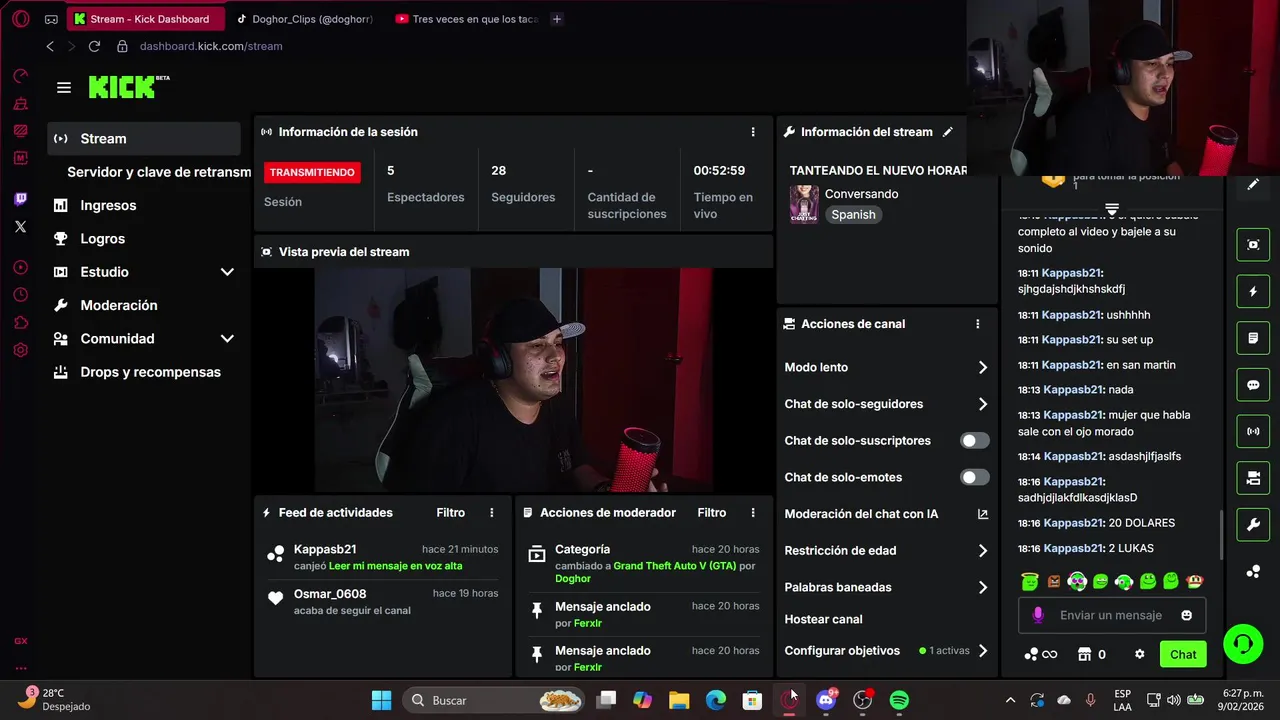Select Stream in the sidebar
Image resolution: width=1280 pixels, height=720 pixels.
pos(144,139)
